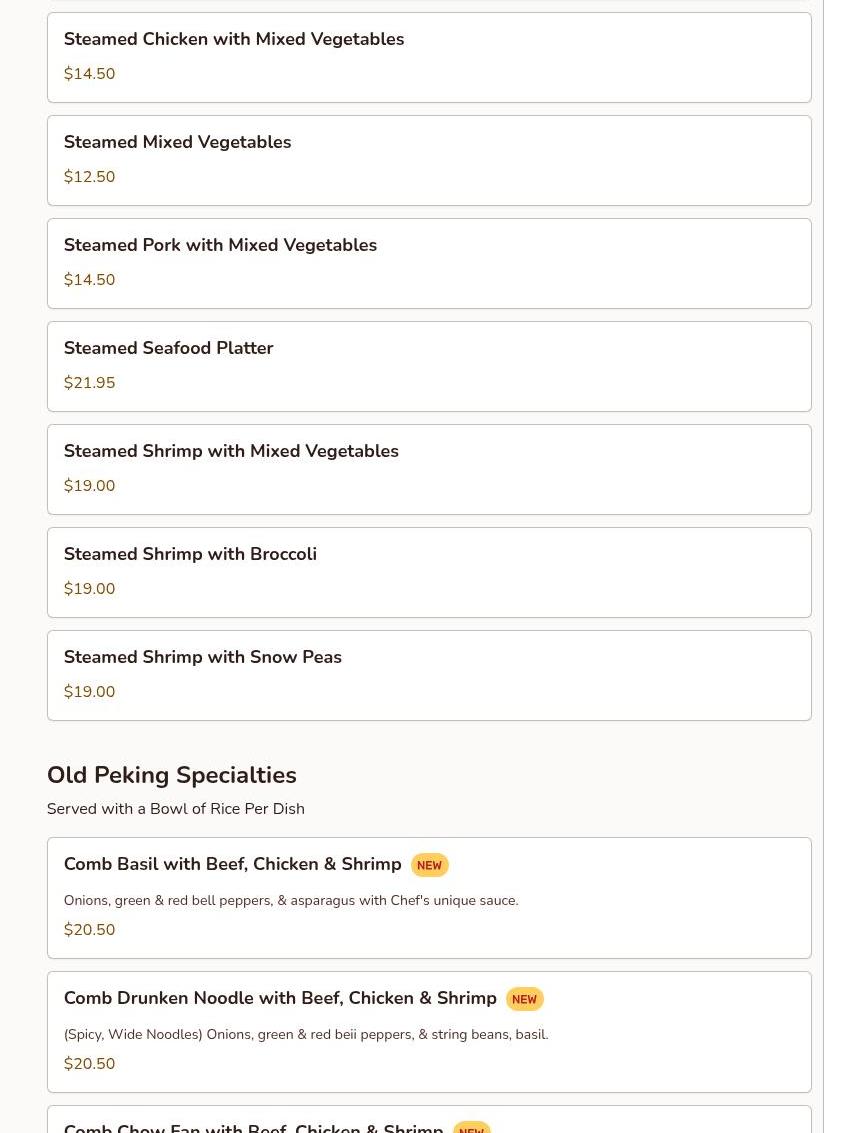Open the Comb Chow Fan item
The image size is (844, 1133).
(x=253, y=1127)
